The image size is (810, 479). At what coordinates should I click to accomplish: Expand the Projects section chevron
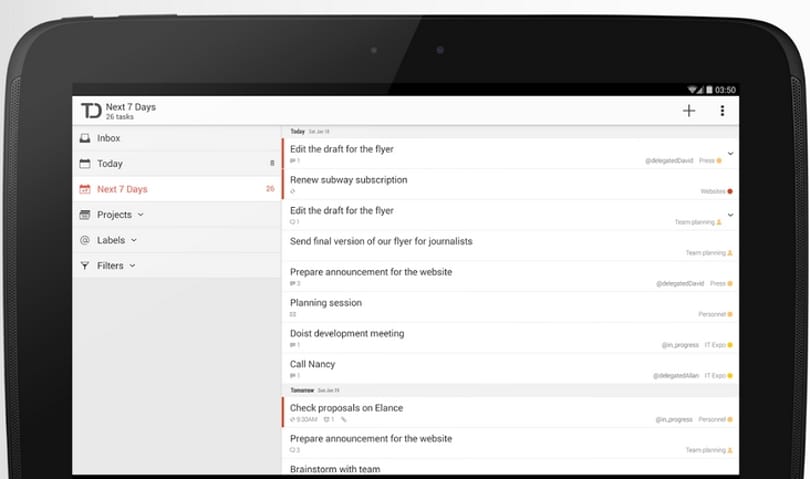click(x=141, y=214)
